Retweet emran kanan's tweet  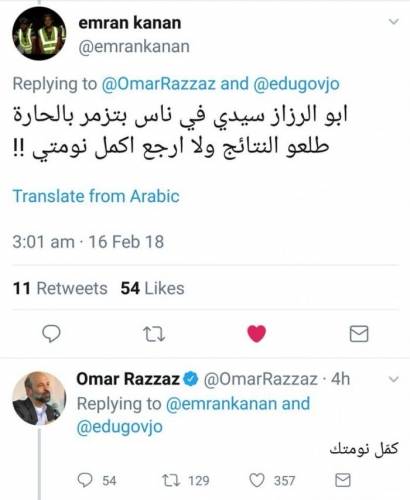(154, 334)
